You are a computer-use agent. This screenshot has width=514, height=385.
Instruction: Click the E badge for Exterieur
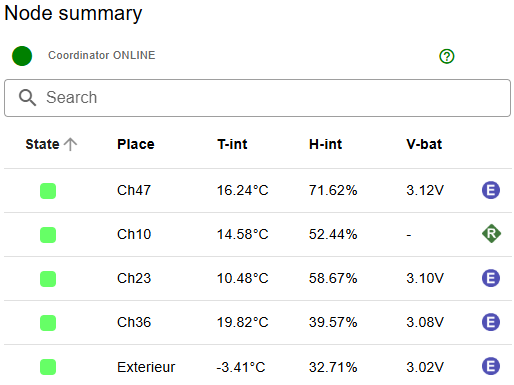pyautogui.click(x=491, y=366)
